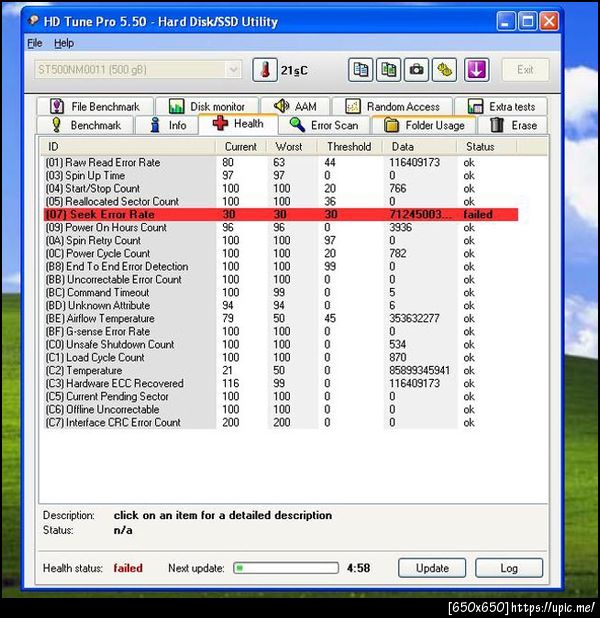Switch to the Error Scan tab

click(x=324, y=125)
